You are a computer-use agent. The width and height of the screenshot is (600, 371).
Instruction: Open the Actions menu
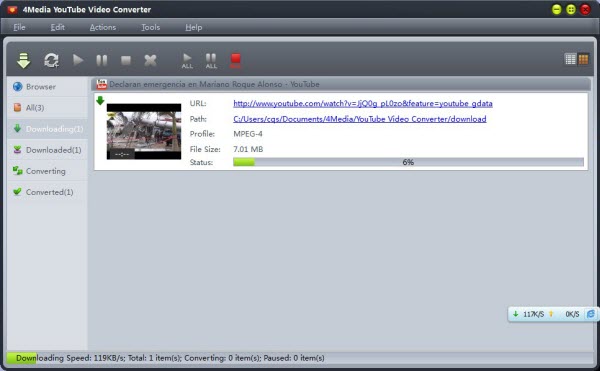pyautogui.click(x=103, y=27)
